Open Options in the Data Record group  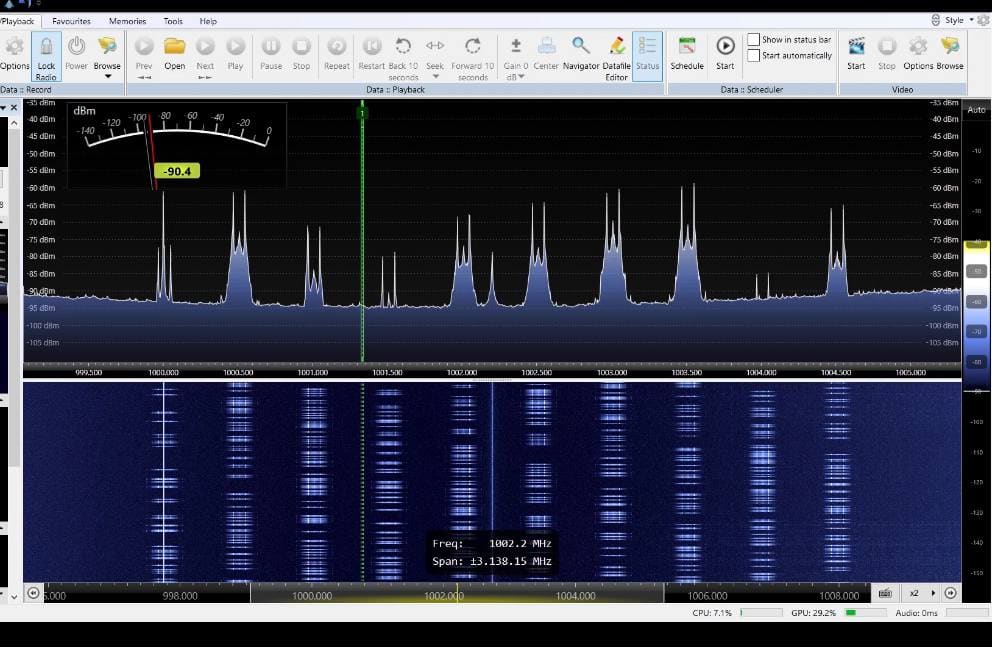pos(14,53)
